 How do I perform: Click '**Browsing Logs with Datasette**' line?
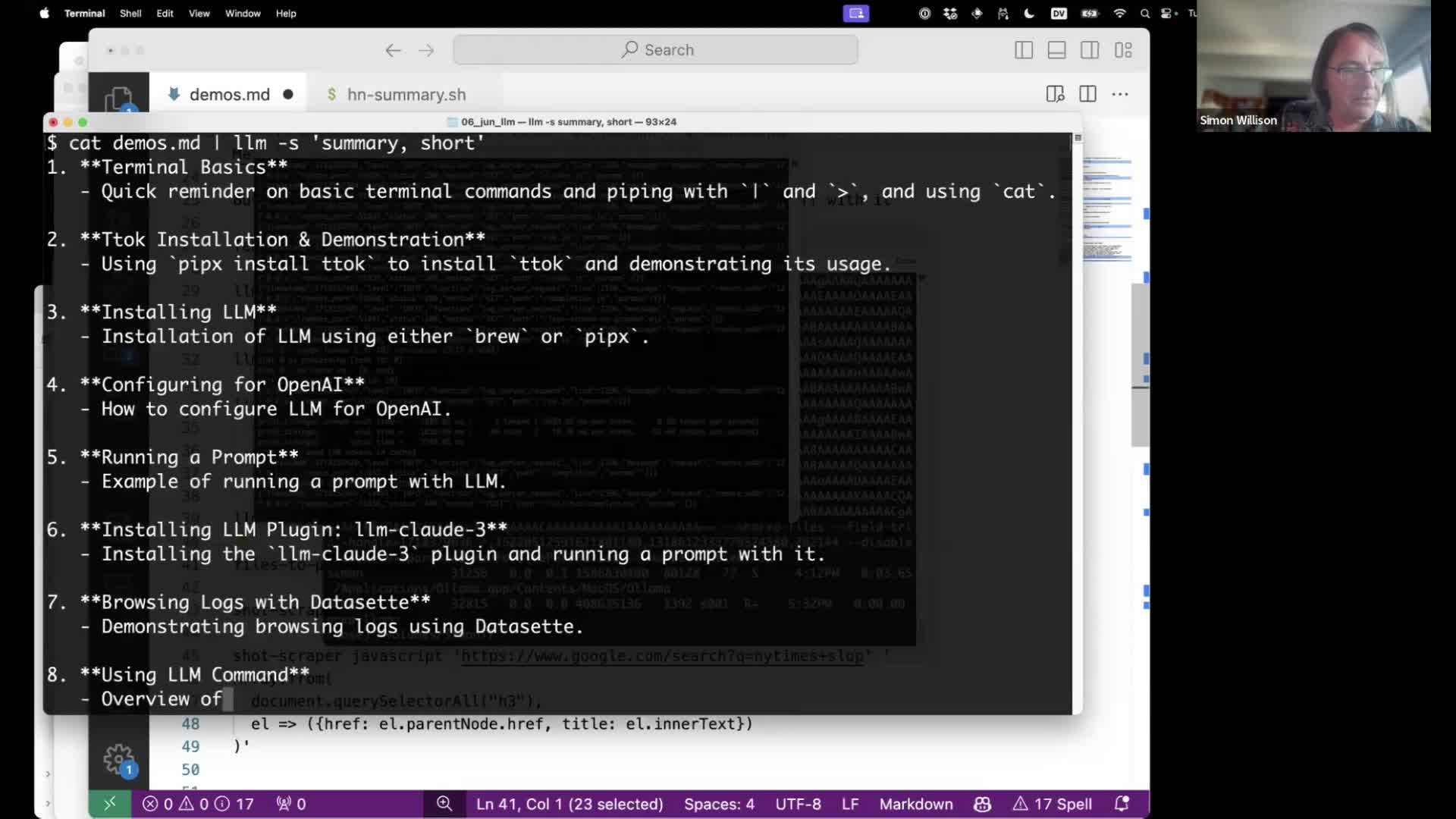click(x=255, y=602)
